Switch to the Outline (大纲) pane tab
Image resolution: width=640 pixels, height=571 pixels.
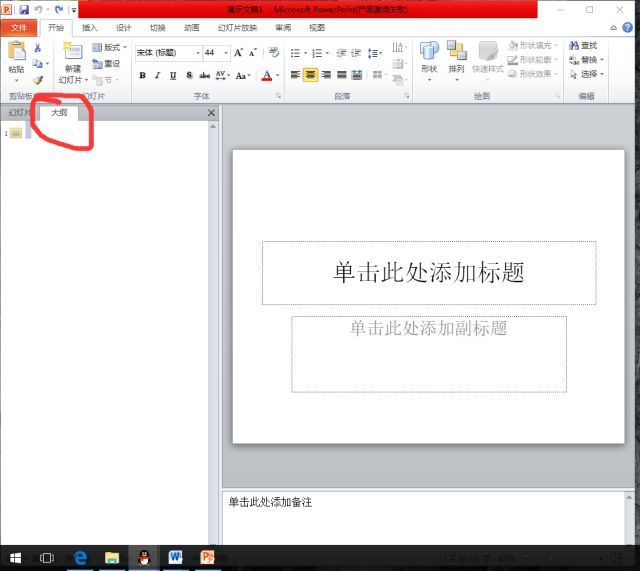coord(59,113)
